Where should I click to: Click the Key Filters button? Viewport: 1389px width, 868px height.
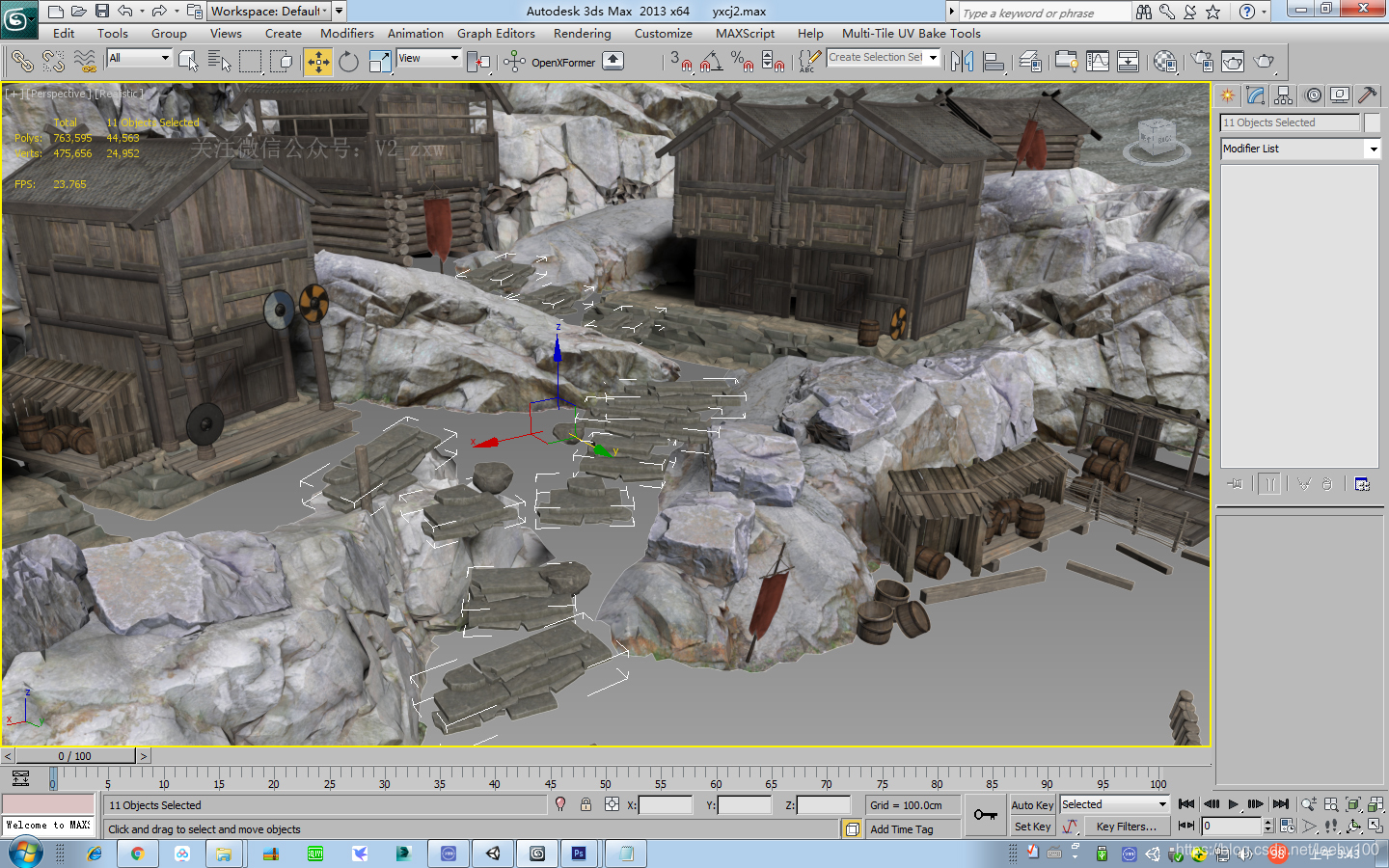1126,827
